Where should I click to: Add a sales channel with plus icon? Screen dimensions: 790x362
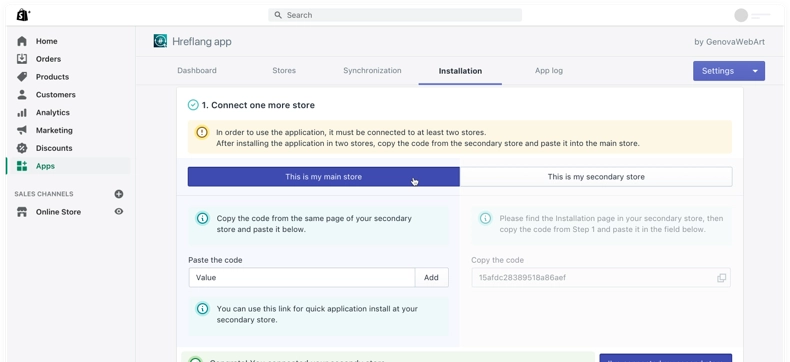pos(119,194)
